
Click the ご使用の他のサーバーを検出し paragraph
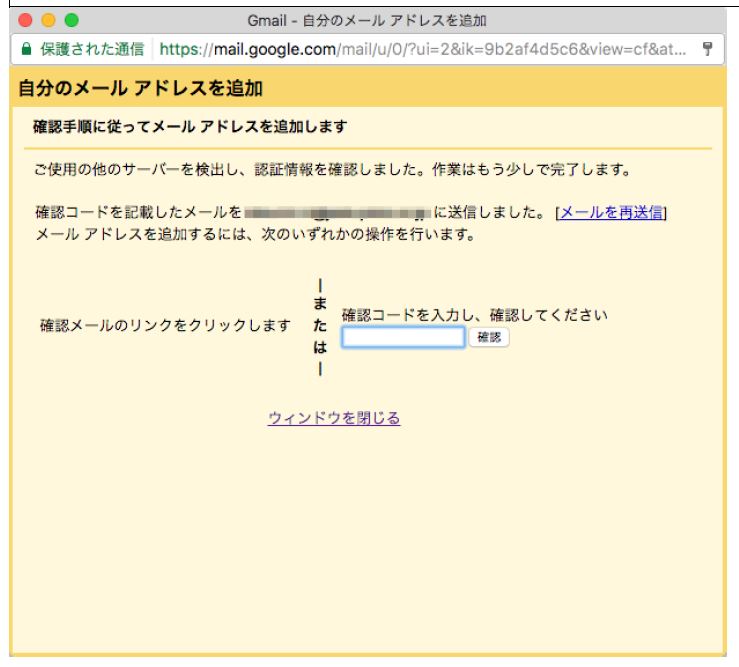pyautogui.click(x=332, y=169)
